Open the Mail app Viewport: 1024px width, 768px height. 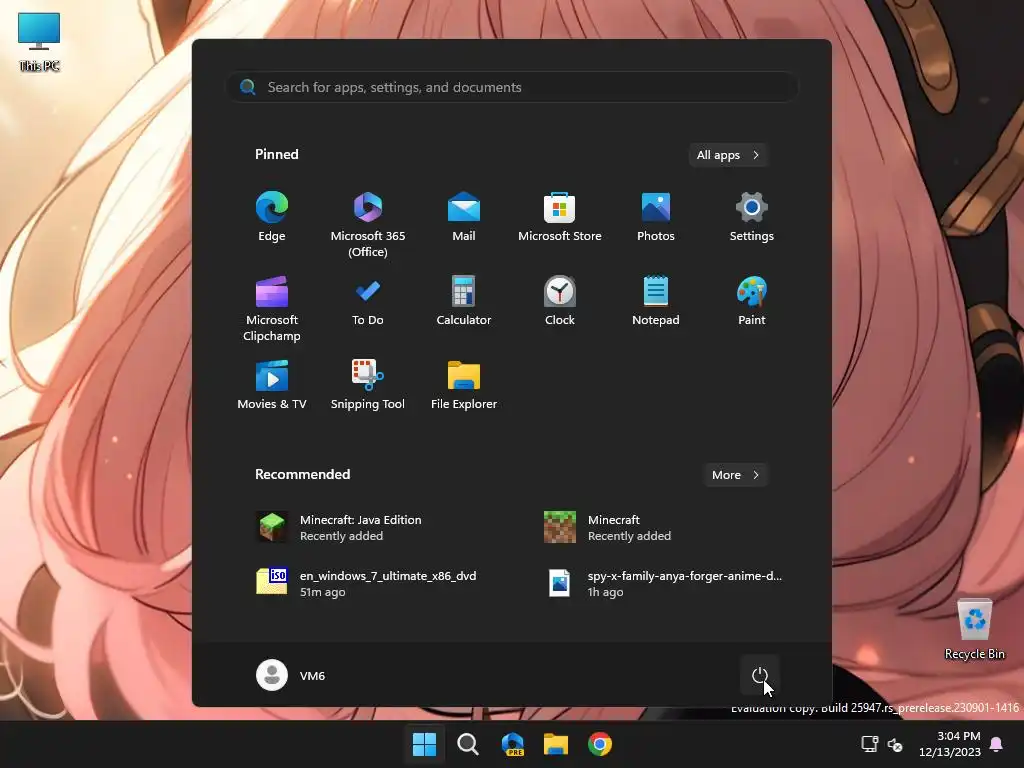tap(464, 217)
